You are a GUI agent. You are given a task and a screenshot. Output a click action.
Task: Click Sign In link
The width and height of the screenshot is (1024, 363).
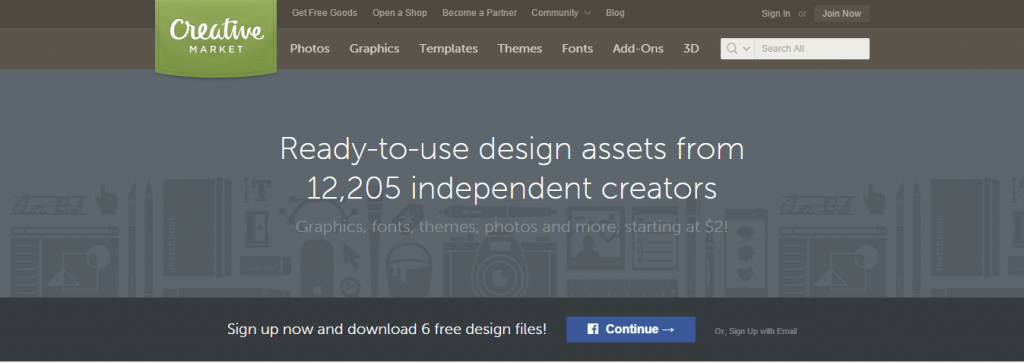point(776,14)
